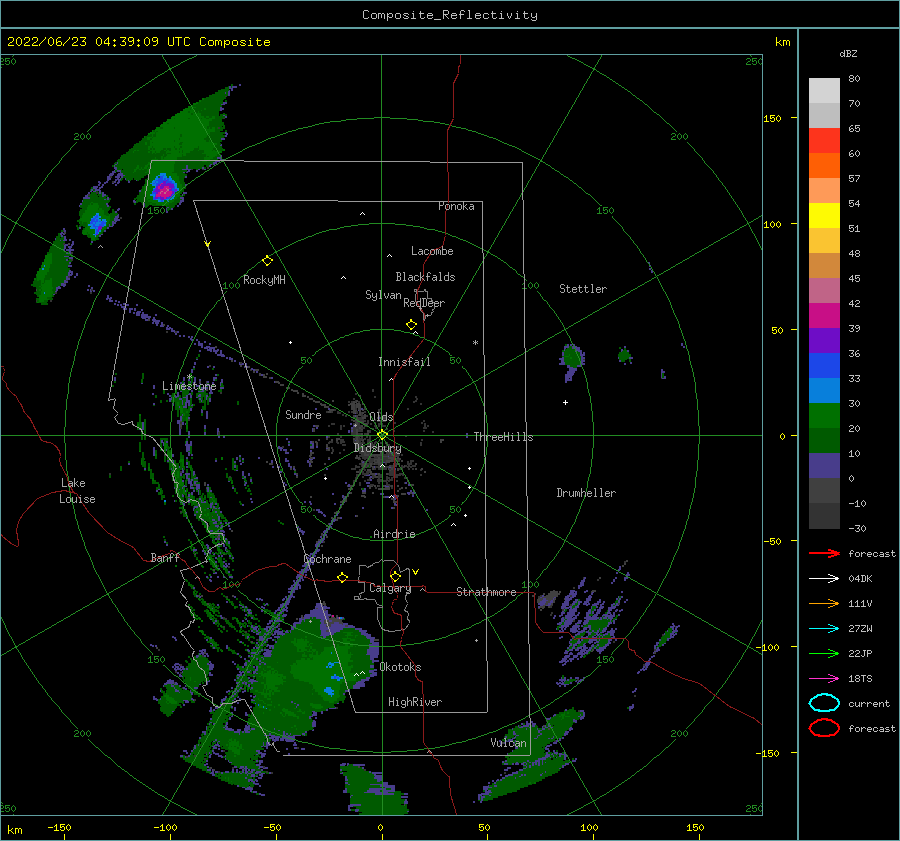Click the Vulcan label
This screenshot has height=841, width=900.
509,743
